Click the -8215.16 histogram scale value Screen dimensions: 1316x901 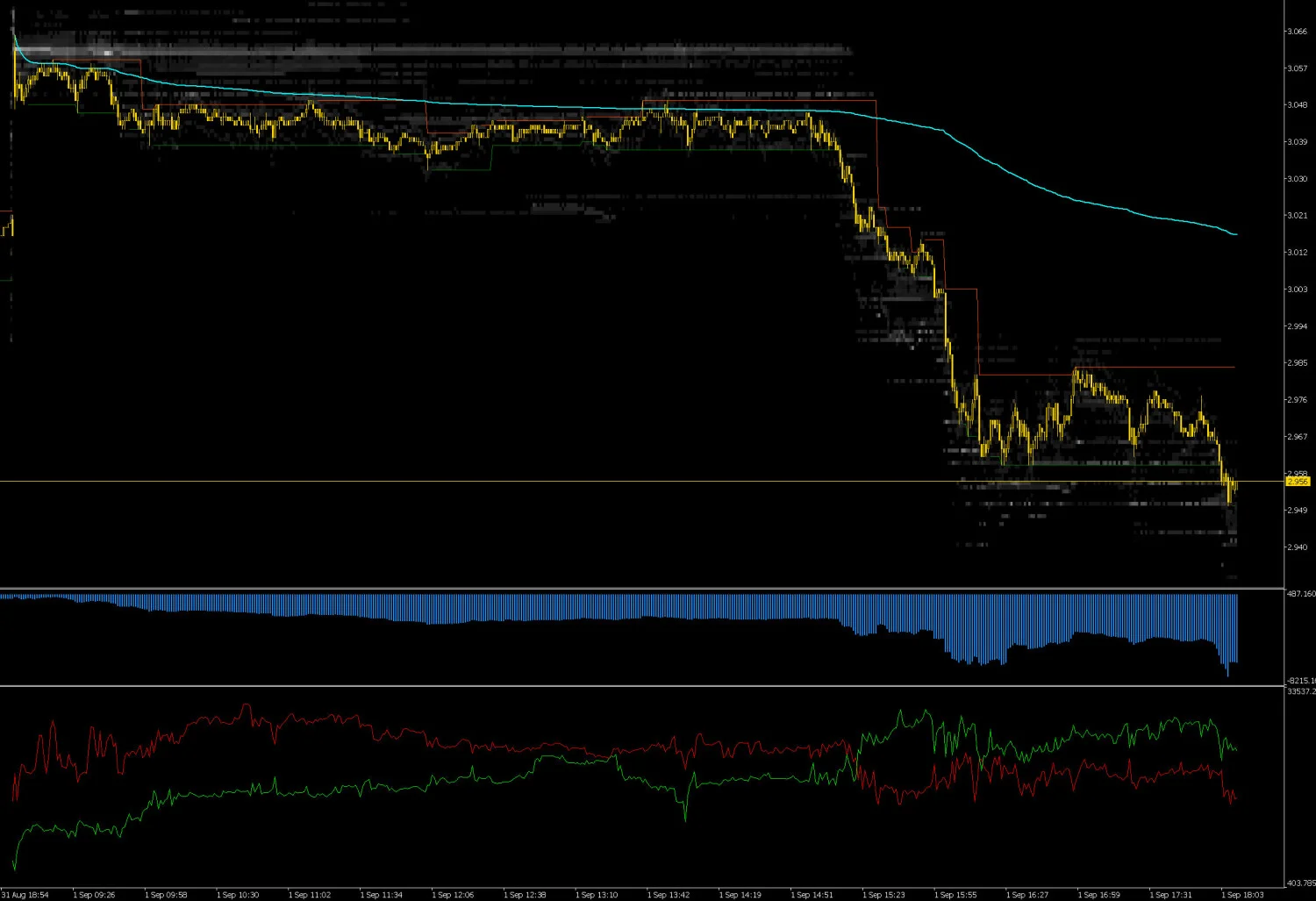(x=1301, y=681)
